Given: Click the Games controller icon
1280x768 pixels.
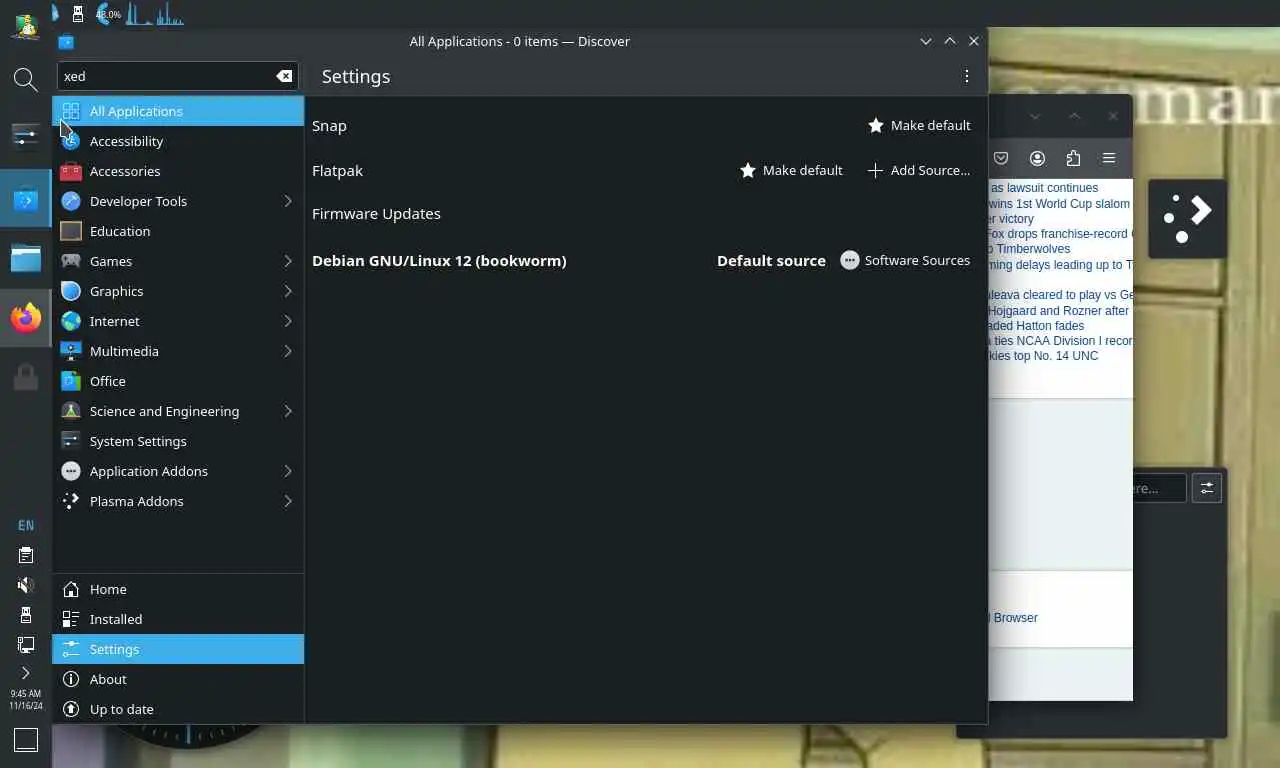Looking at the screenshot, I should click(71, 261).
